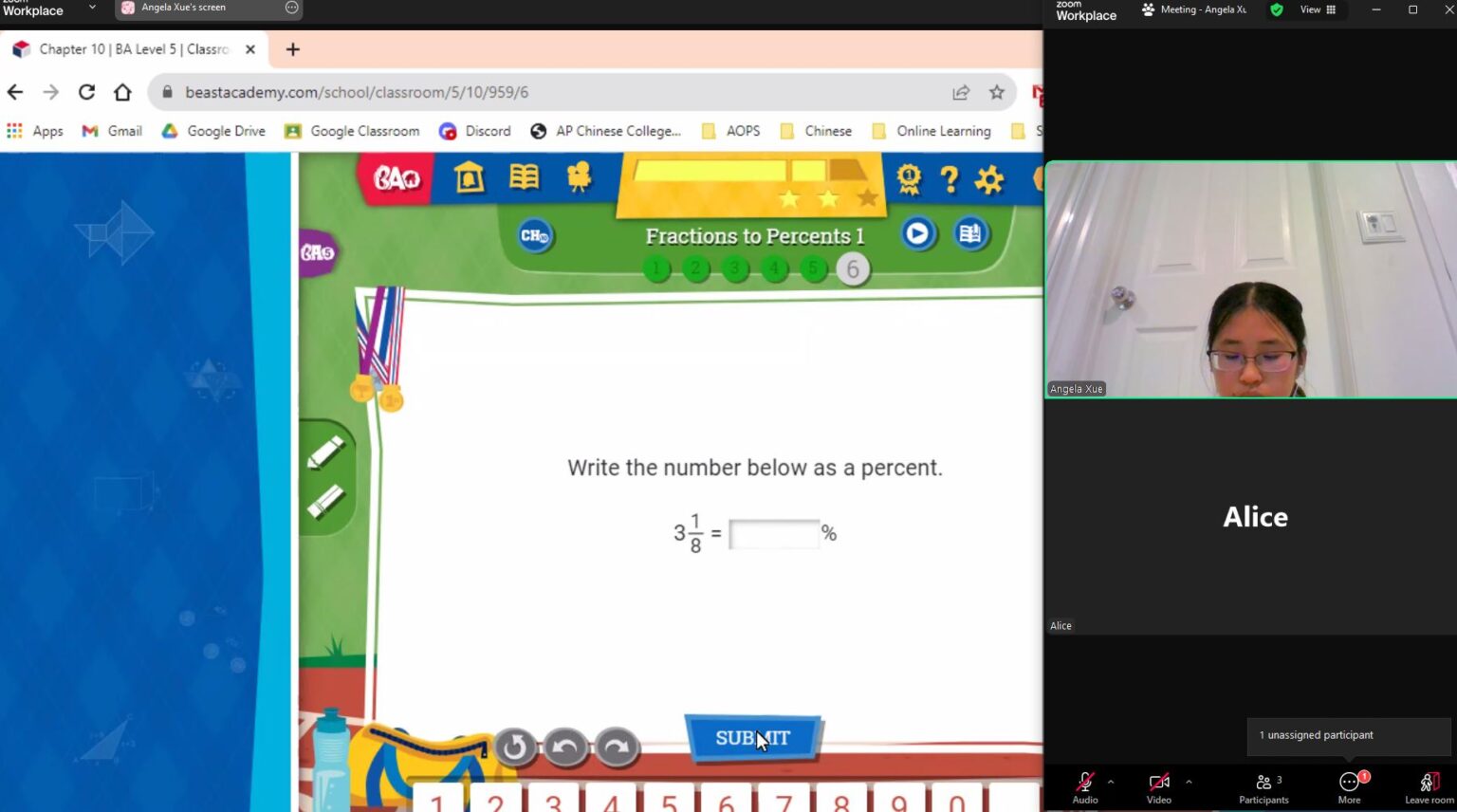This screenshot has width=1457, height=812.
Task: Open the Gmail bookmark
Action: (112, 131)
